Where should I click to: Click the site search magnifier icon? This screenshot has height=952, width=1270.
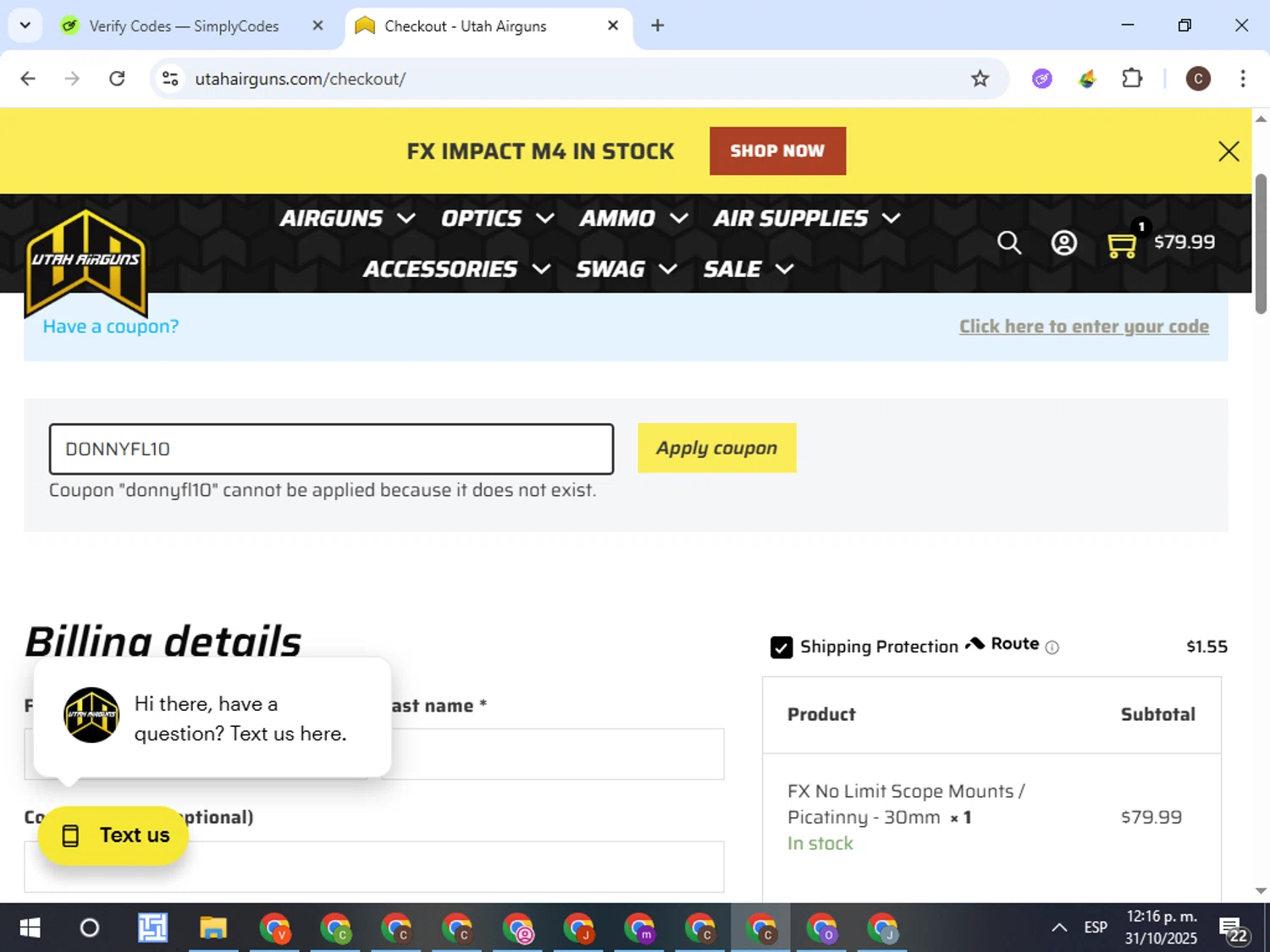(x=1008, y=243)
